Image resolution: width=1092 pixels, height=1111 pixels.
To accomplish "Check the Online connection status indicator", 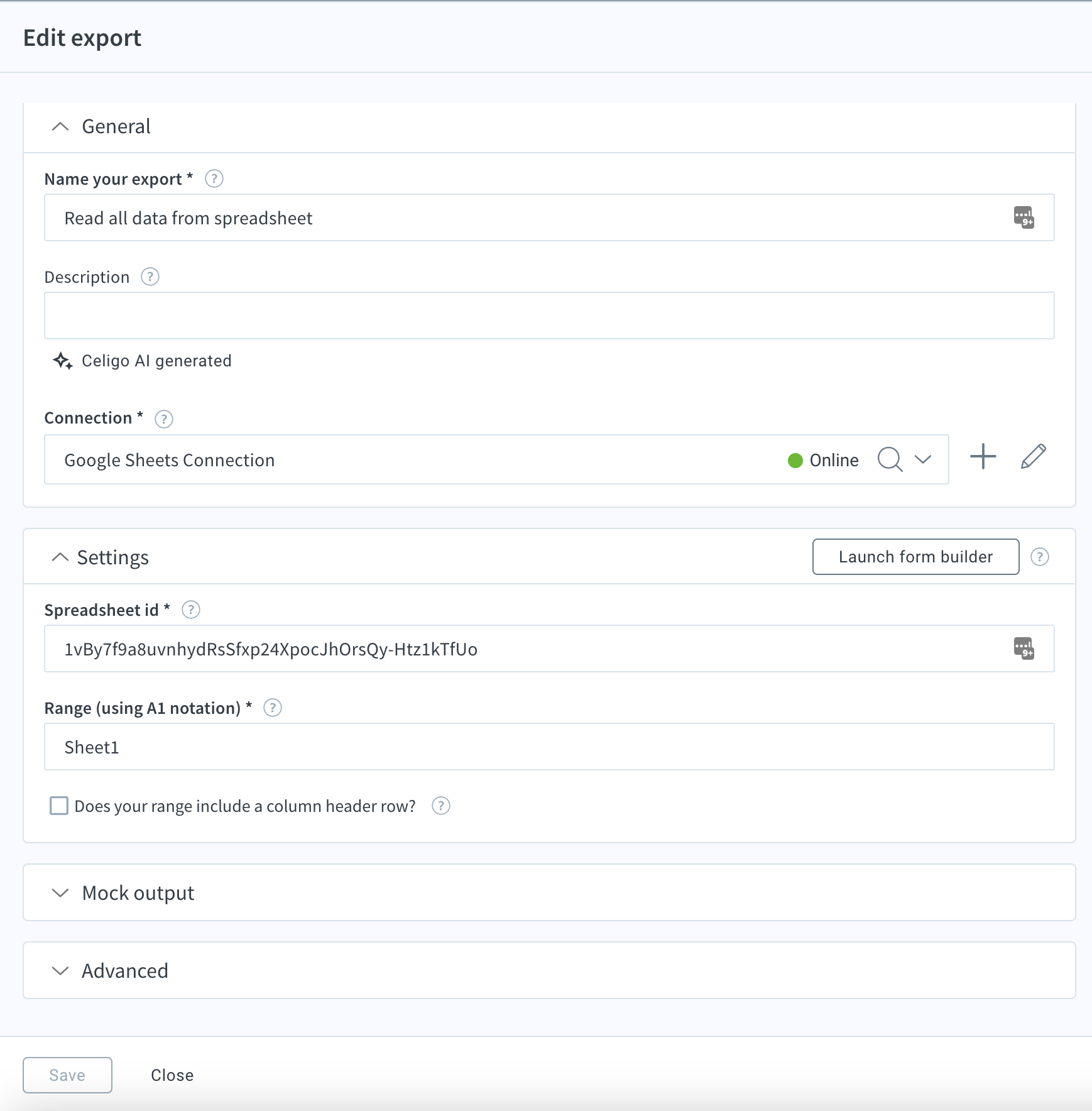I will click(x=795, y=460).
